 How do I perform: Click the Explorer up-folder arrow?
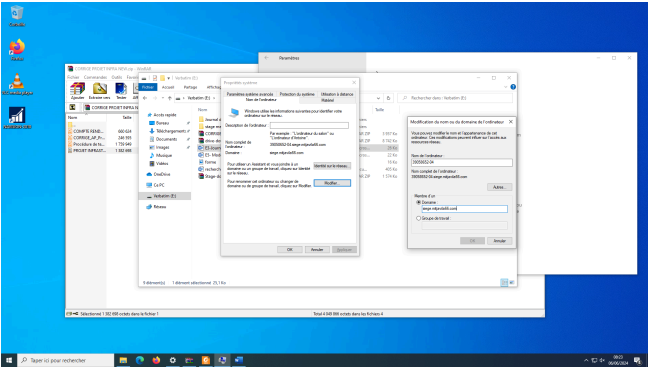coord(169,98)
